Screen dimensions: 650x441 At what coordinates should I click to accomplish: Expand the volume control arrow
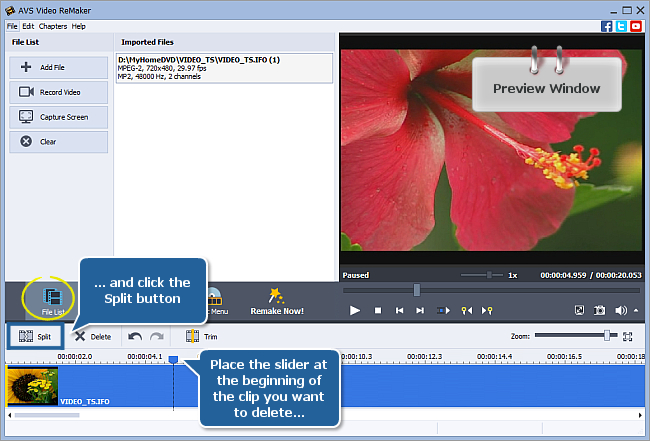pos(636,310)
